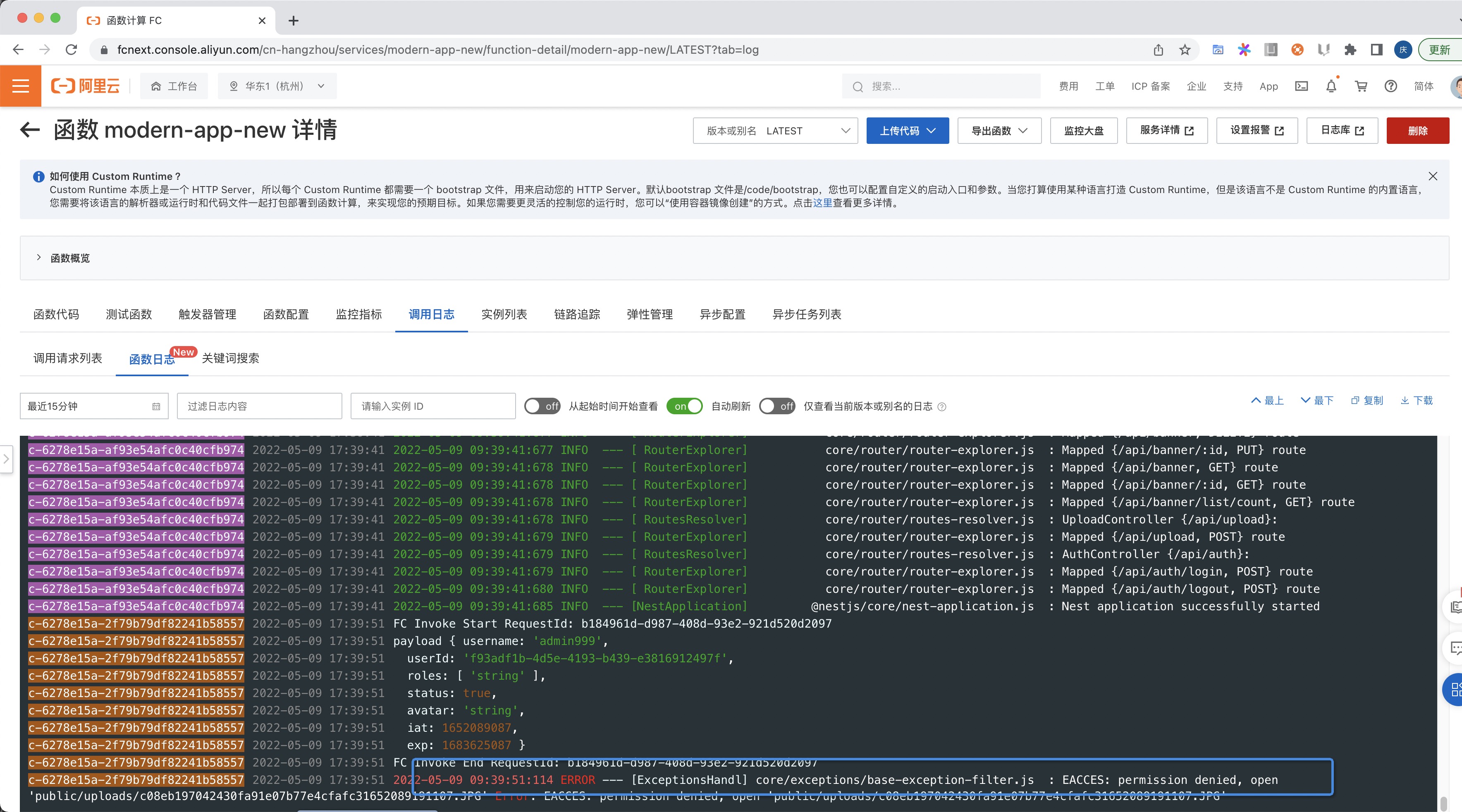1462x812 pixels.
Task: Close the Custom Runtime info banner
Action: click(x=1433, y=177)
